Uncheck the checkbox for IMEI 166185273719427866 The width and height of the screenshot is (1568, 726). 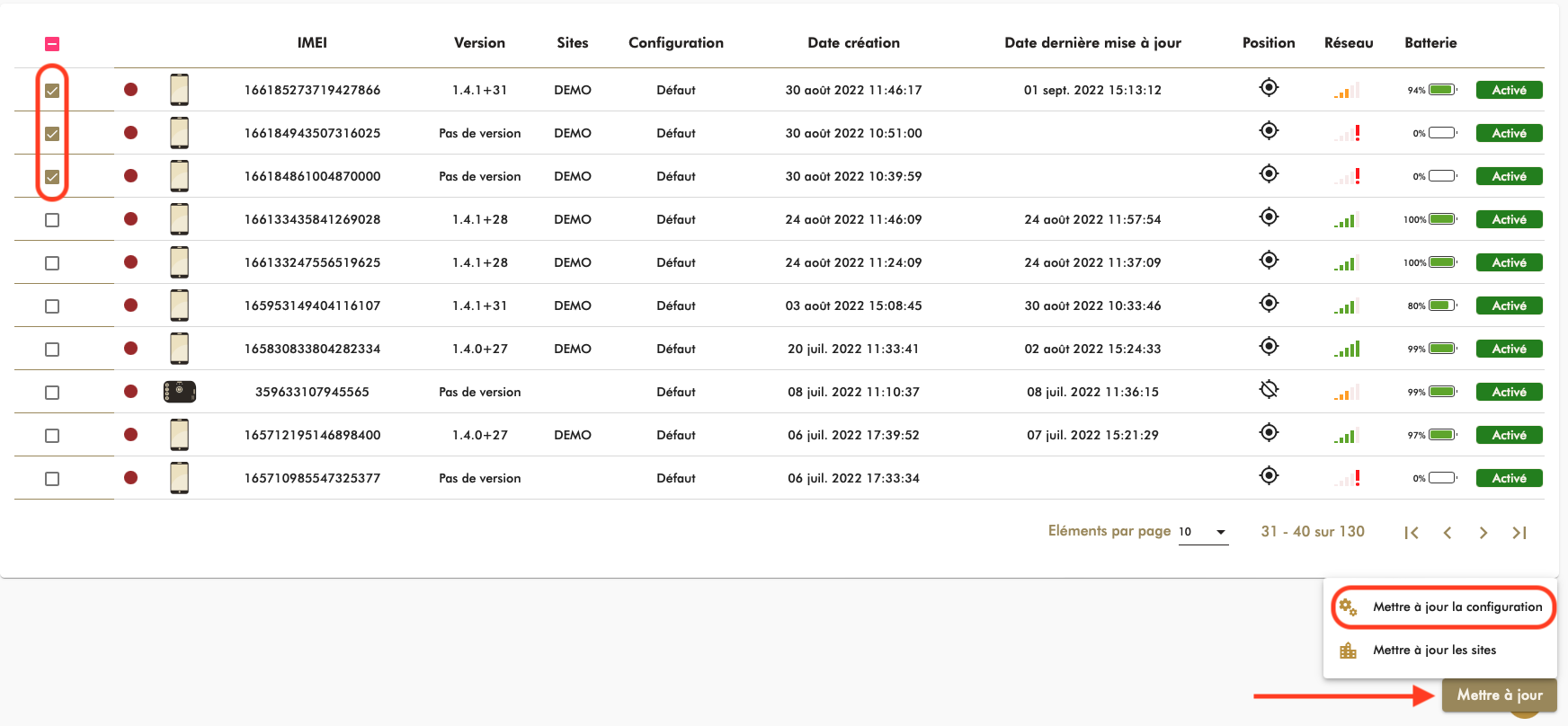(52, 91)
